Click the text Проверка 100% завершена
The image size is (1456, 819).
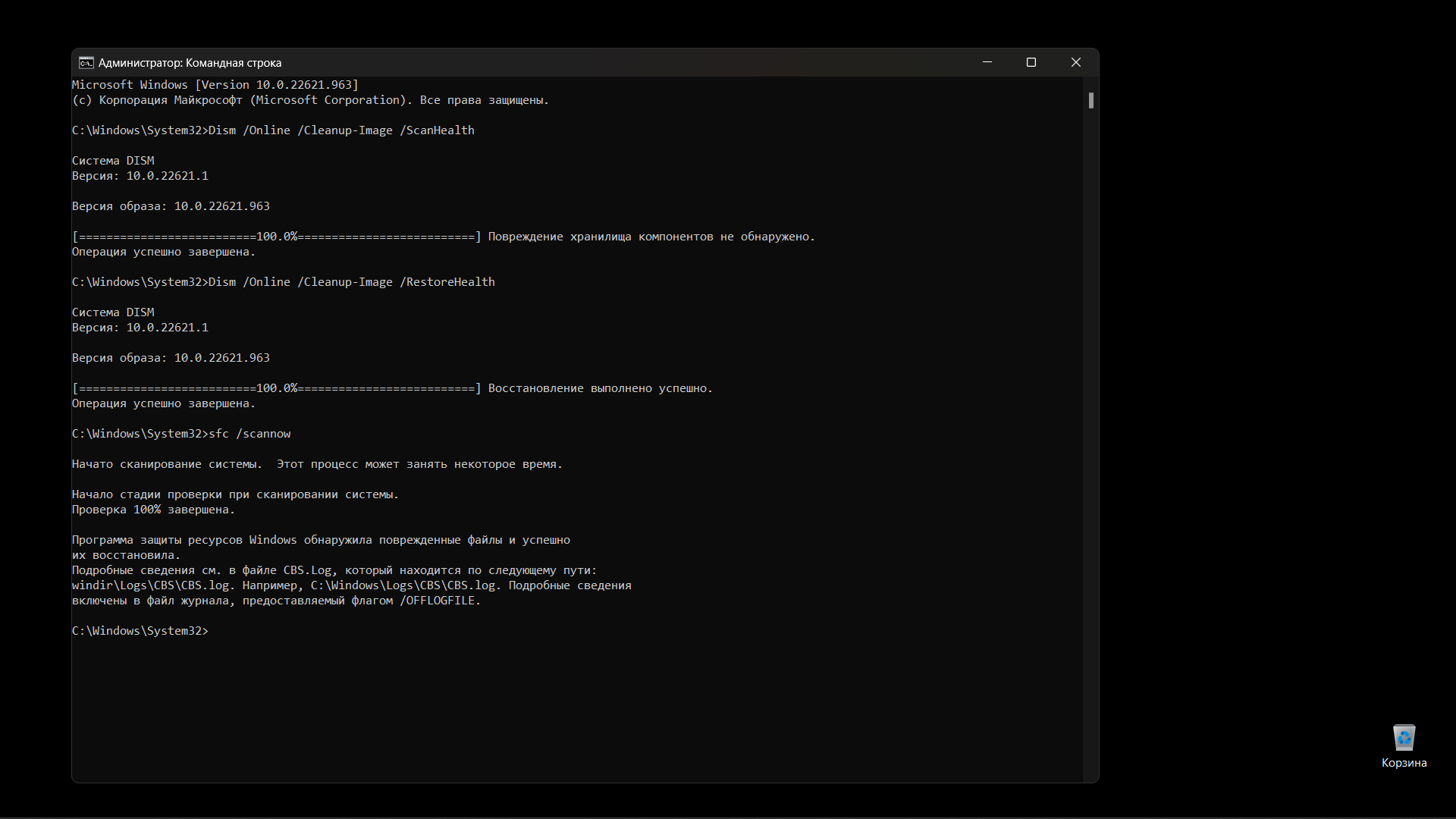point(153,510)
